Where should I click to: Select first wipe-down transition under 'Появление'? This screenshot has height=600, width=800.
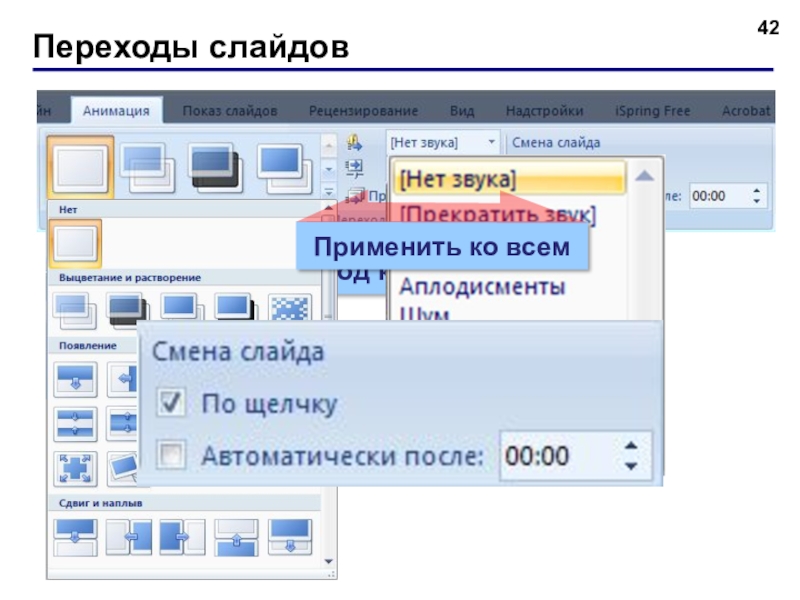tap(76, 380)
